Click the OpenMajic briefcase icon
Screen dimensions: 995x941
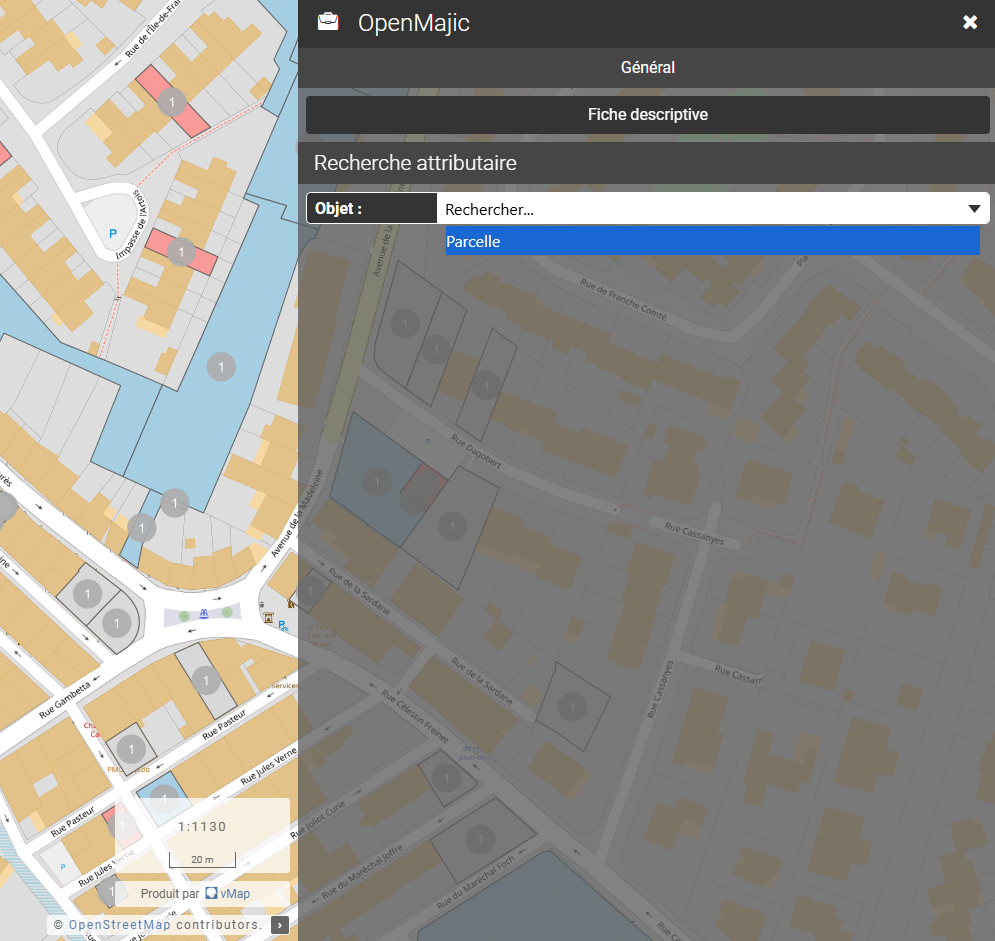pyautogui.click(x=328, y=22)
